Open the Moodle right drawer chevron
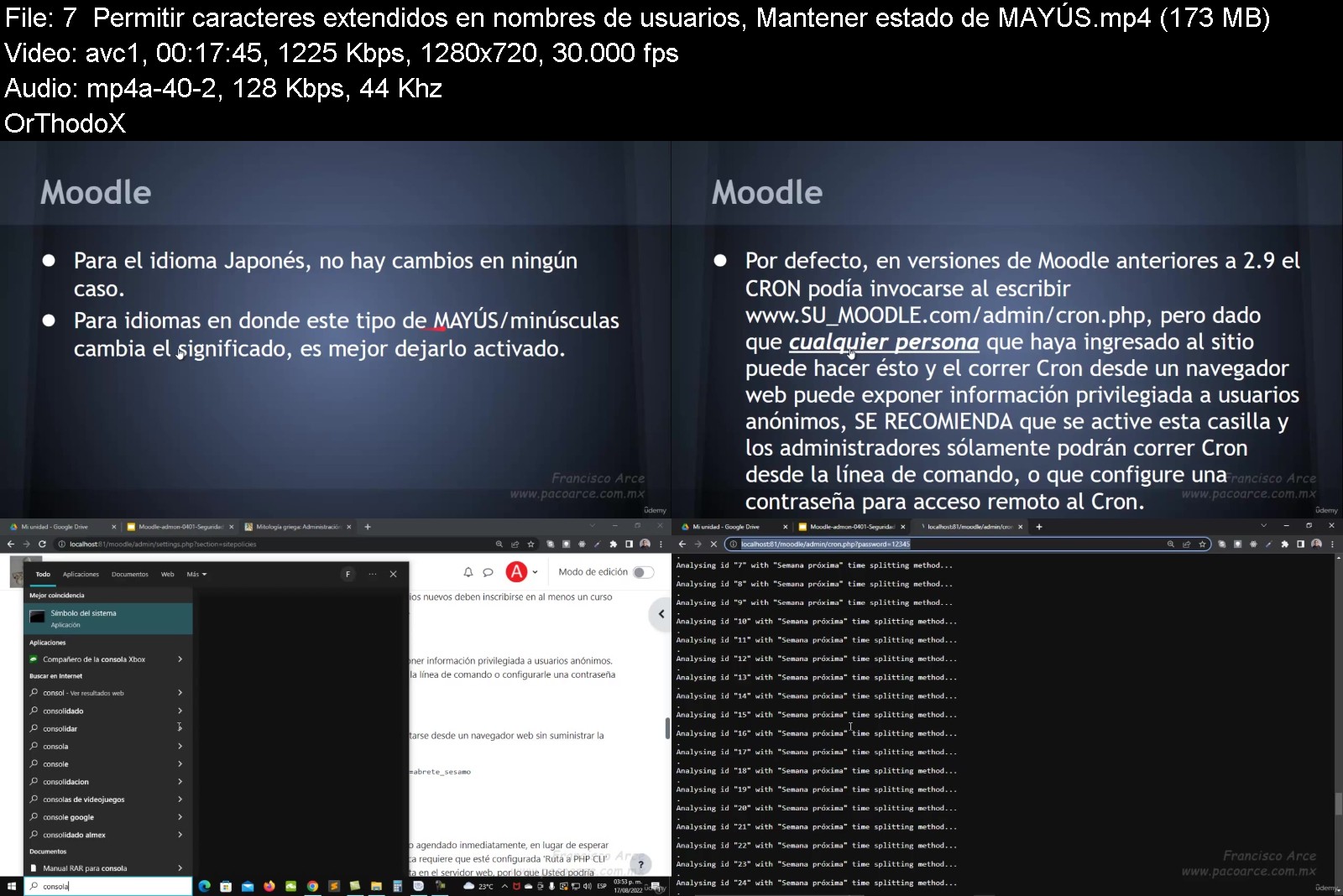Viewport: 1343px width, 896px height. [x=661, y=614]
